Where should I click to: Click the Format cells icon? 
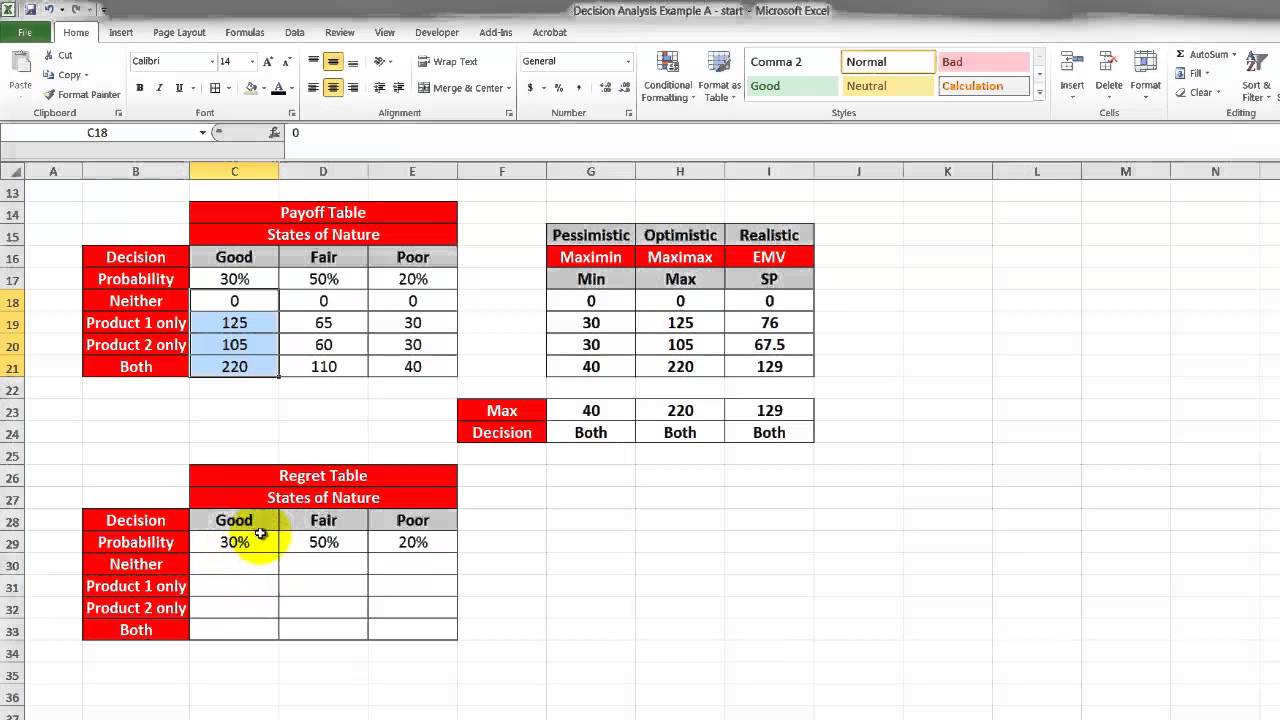coord(1145,63)
